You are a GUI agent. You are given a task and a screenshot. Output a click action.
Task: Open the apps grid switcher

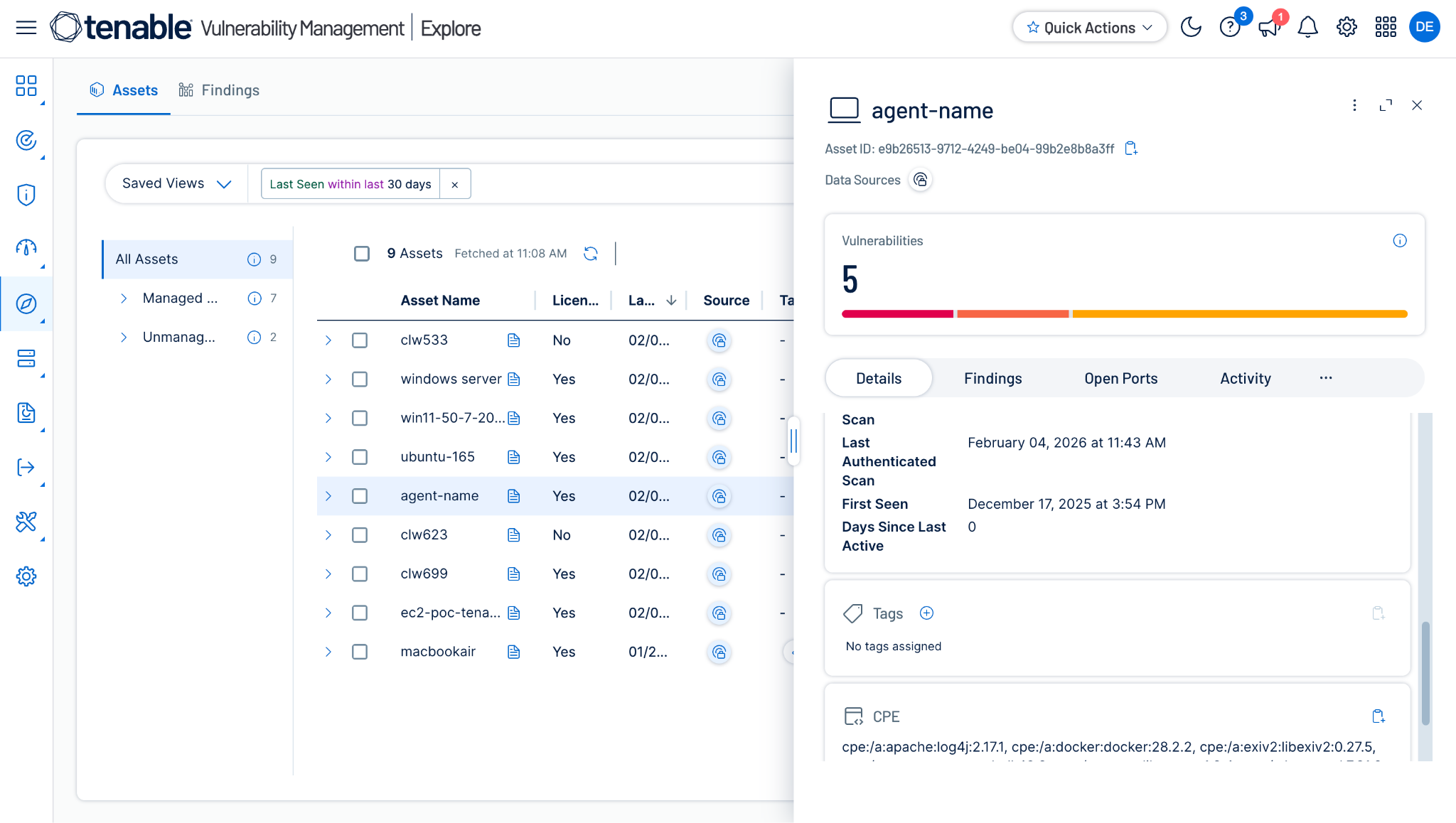click(1386, 28)
